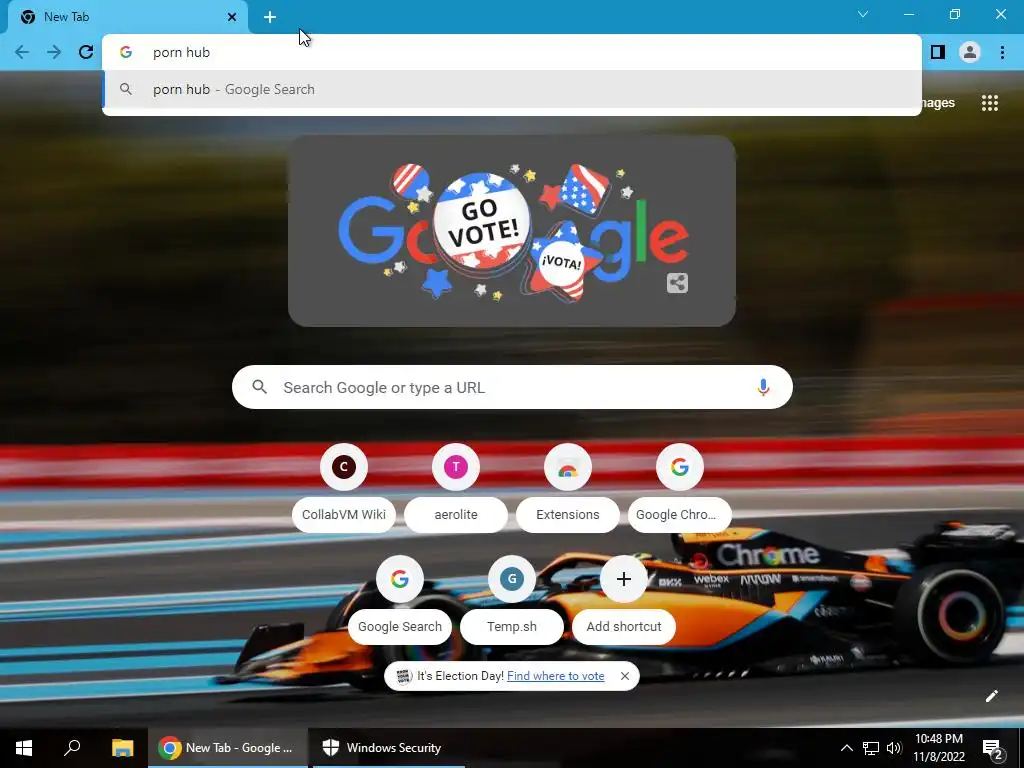Open the Temp.sh shortcut icon
Image resolution: width=1024 pixels, height=768 pixels.
coord(512,579)
